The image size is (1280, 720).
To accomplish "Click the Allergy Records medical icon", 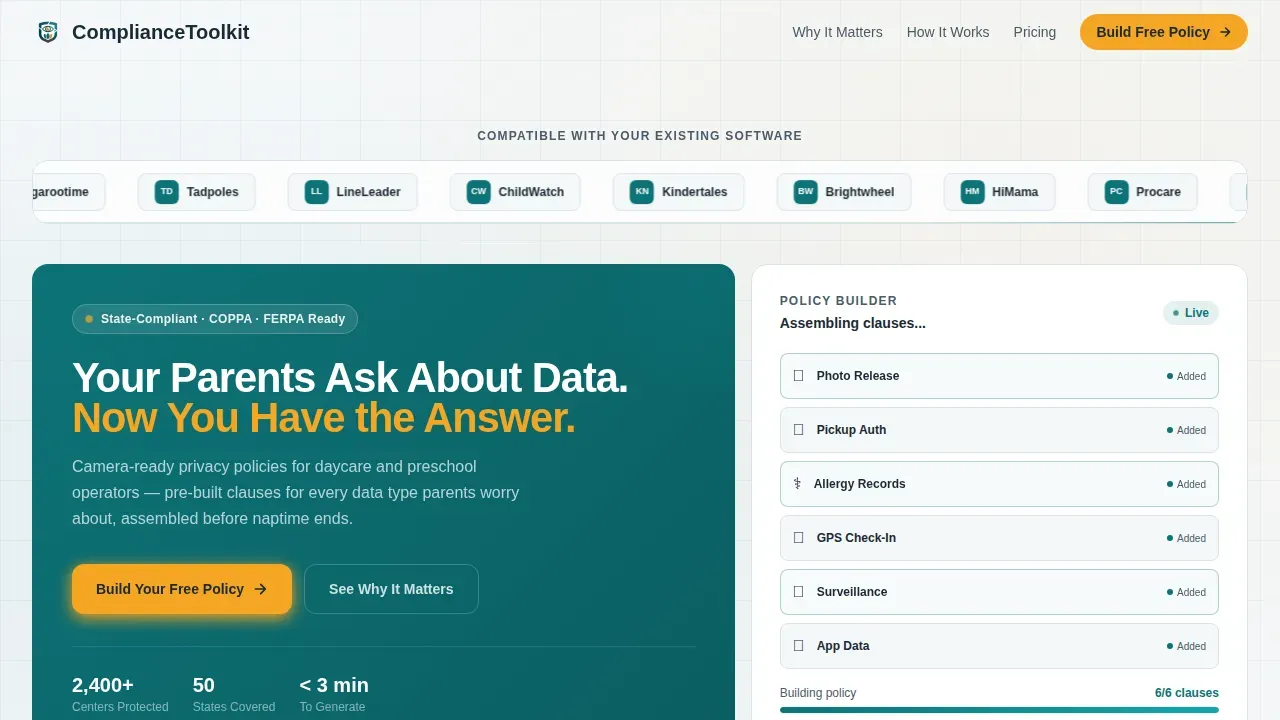I will (x=797, y=484).
